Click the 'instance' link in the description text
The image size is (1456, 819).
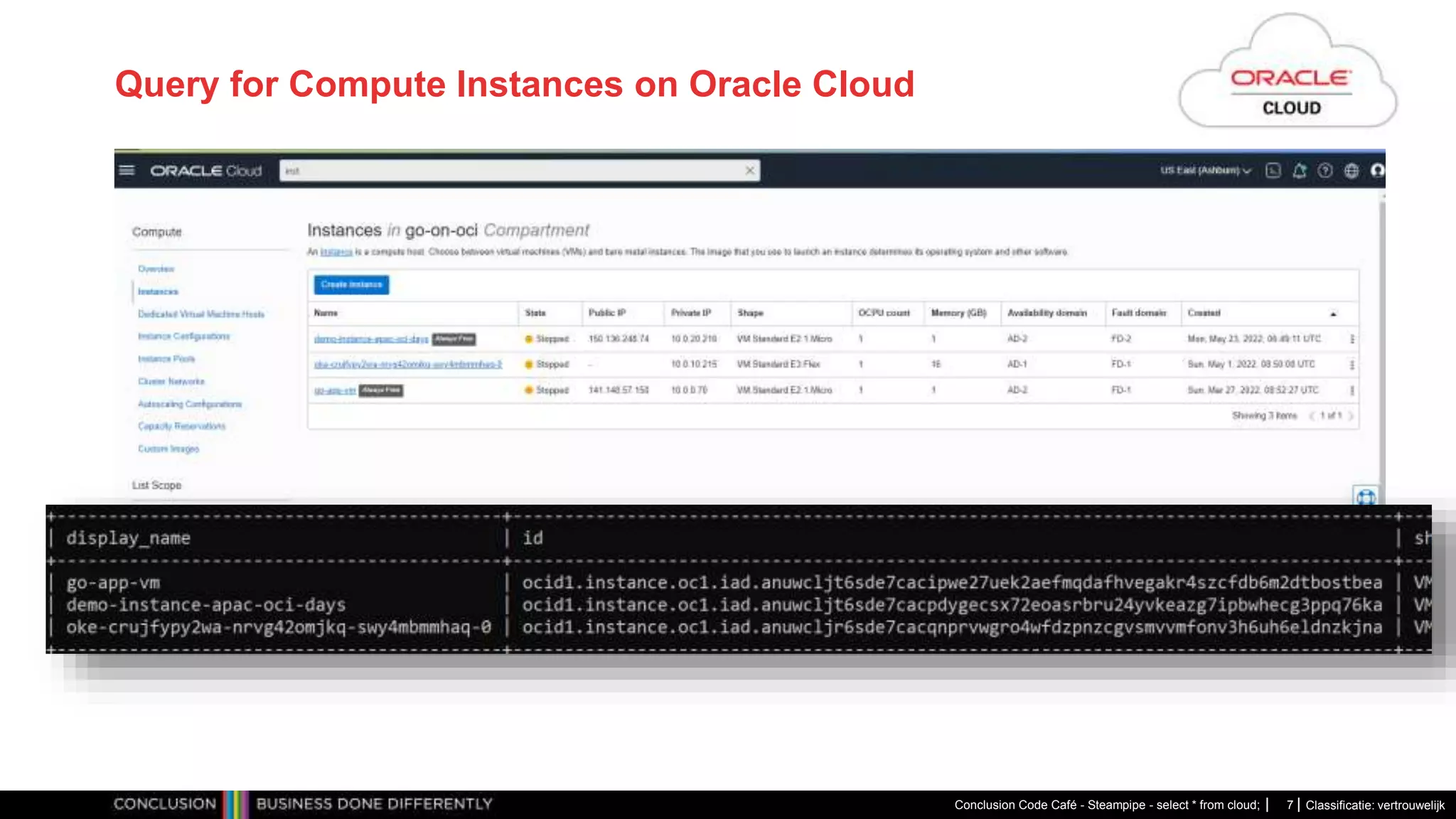coord(336,252)
